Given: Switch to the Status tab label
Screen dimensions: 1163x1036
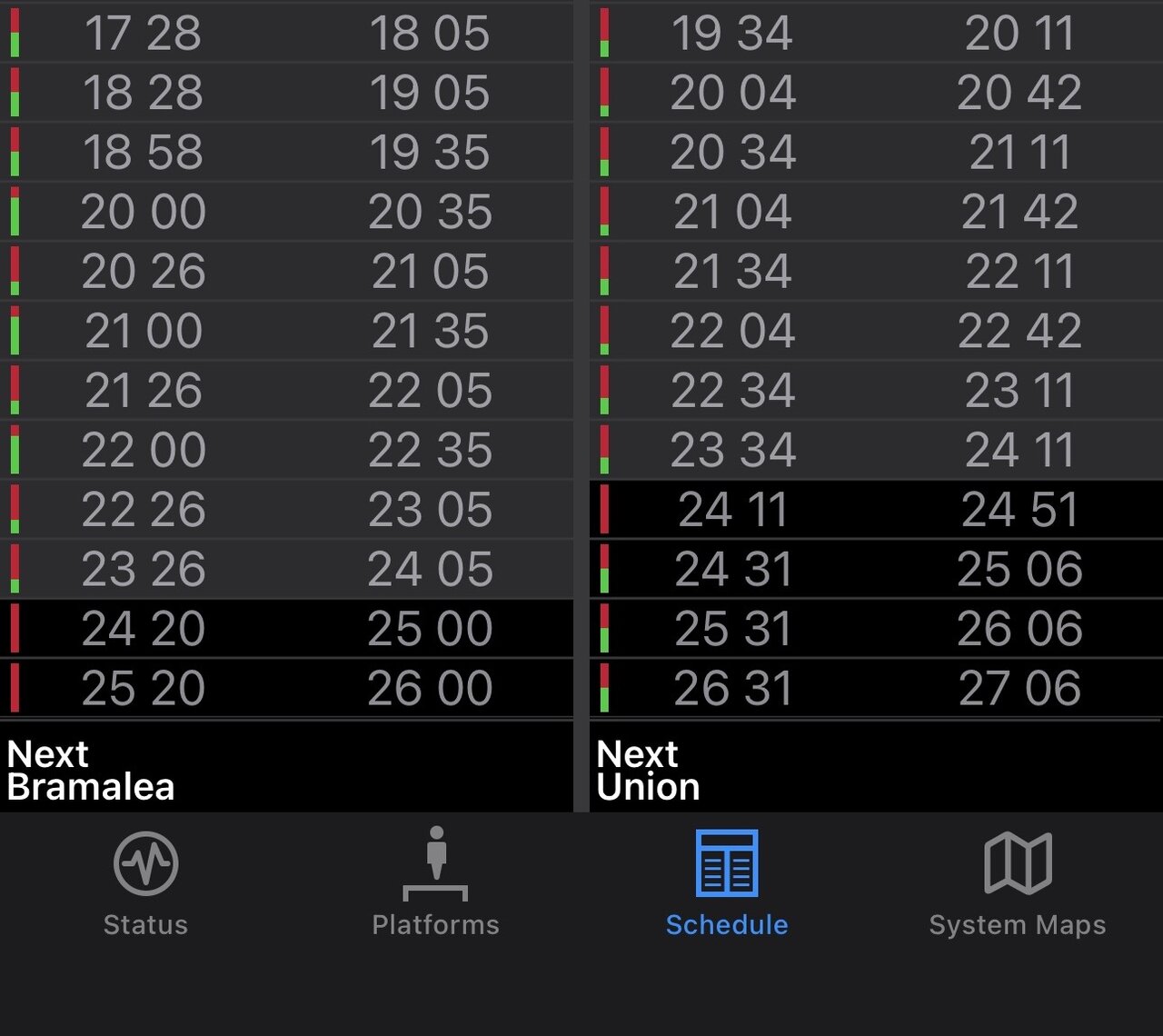Looking at the screenshot, I should point(145,925).
